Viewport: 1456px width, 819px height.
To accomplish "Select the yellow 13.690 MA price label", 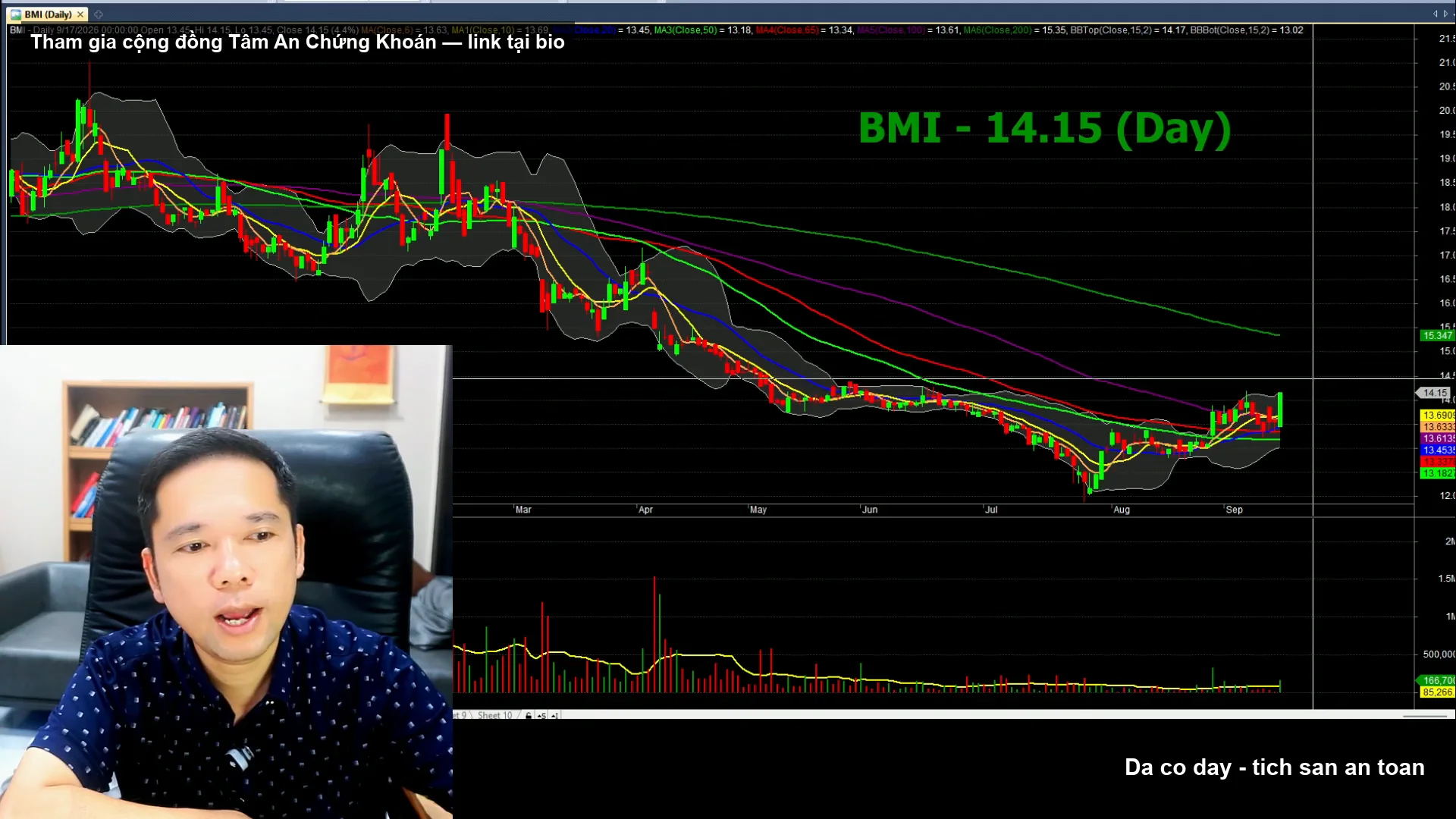I will tap(1437, 416).
